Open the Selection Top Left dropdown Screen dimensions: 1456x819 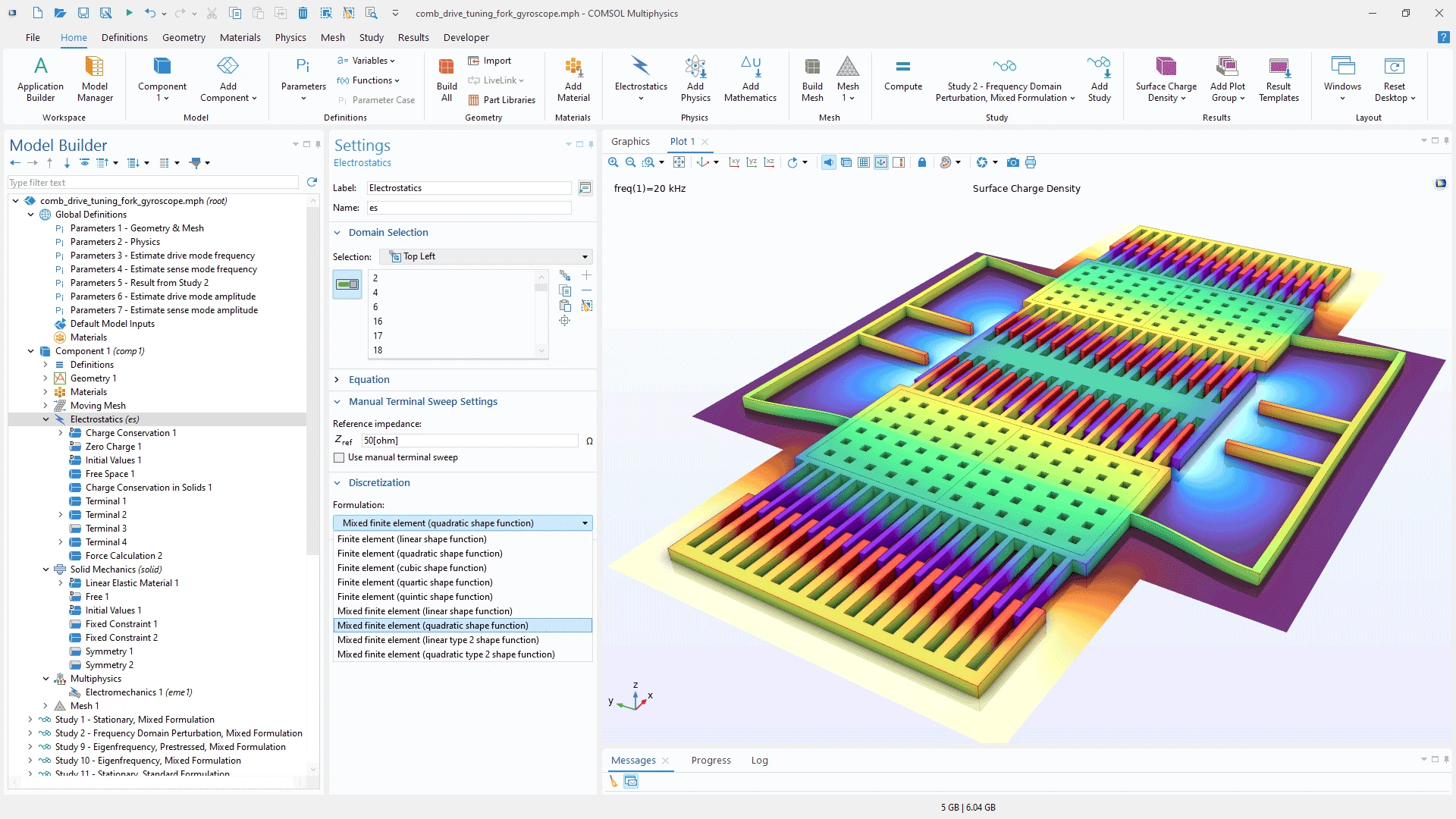[x=485, y=256]
